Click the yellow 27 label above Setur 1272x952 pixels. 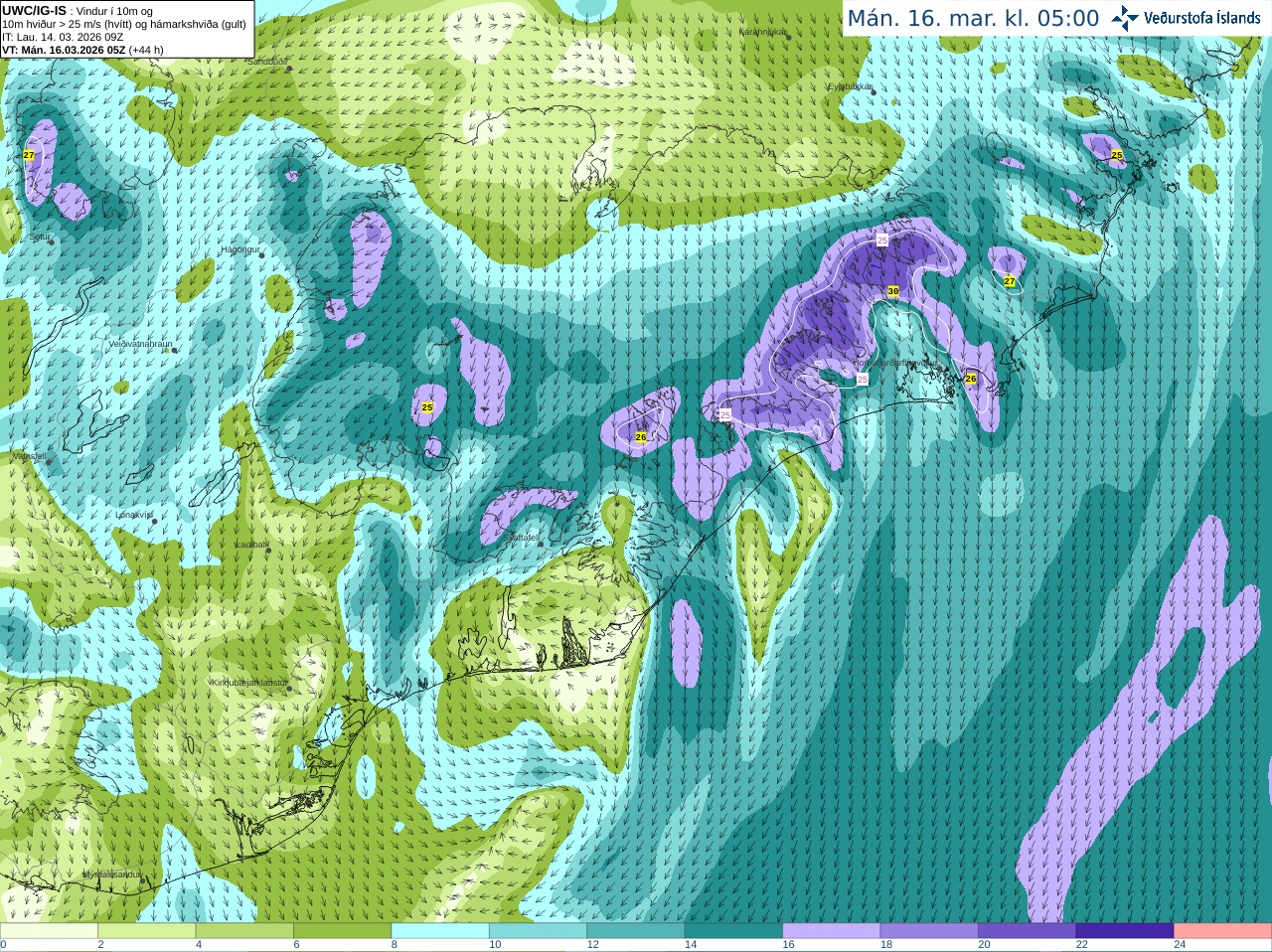pos(29,155)
